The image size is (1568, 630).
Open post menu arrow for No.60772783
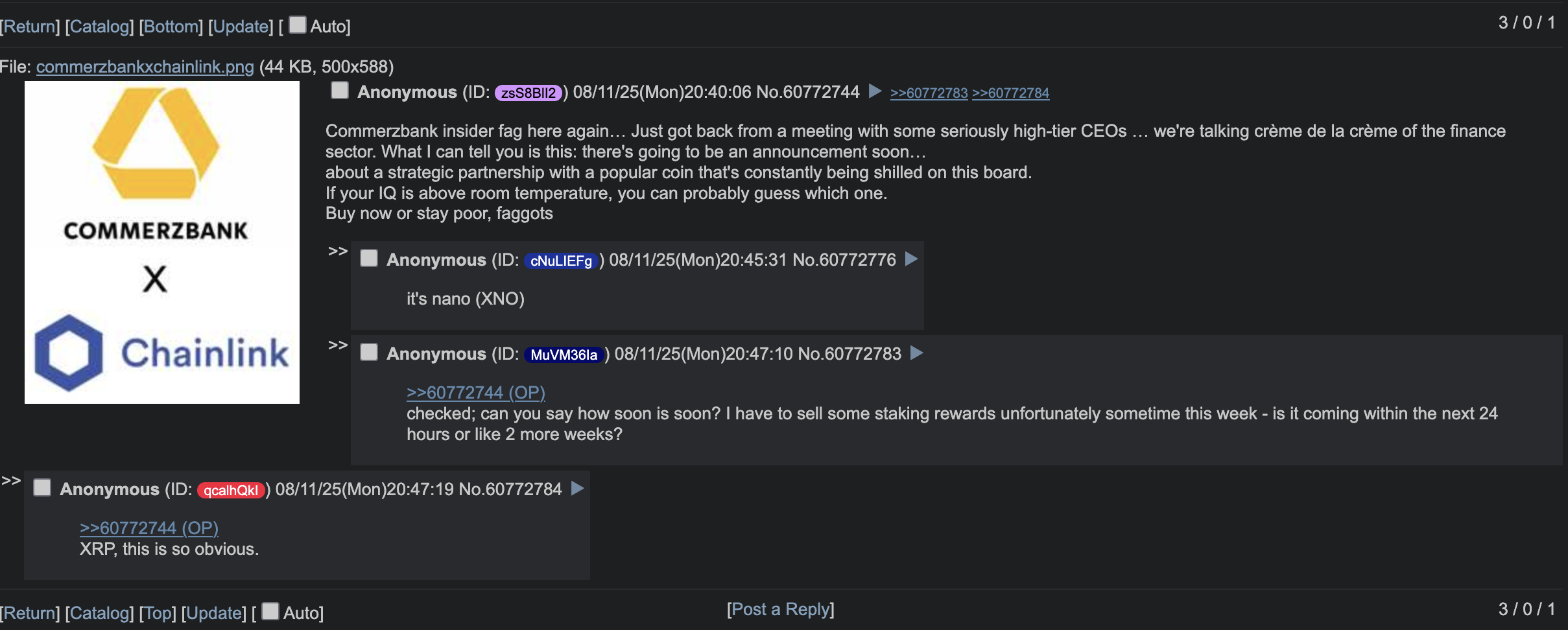(x=916, y=353)
